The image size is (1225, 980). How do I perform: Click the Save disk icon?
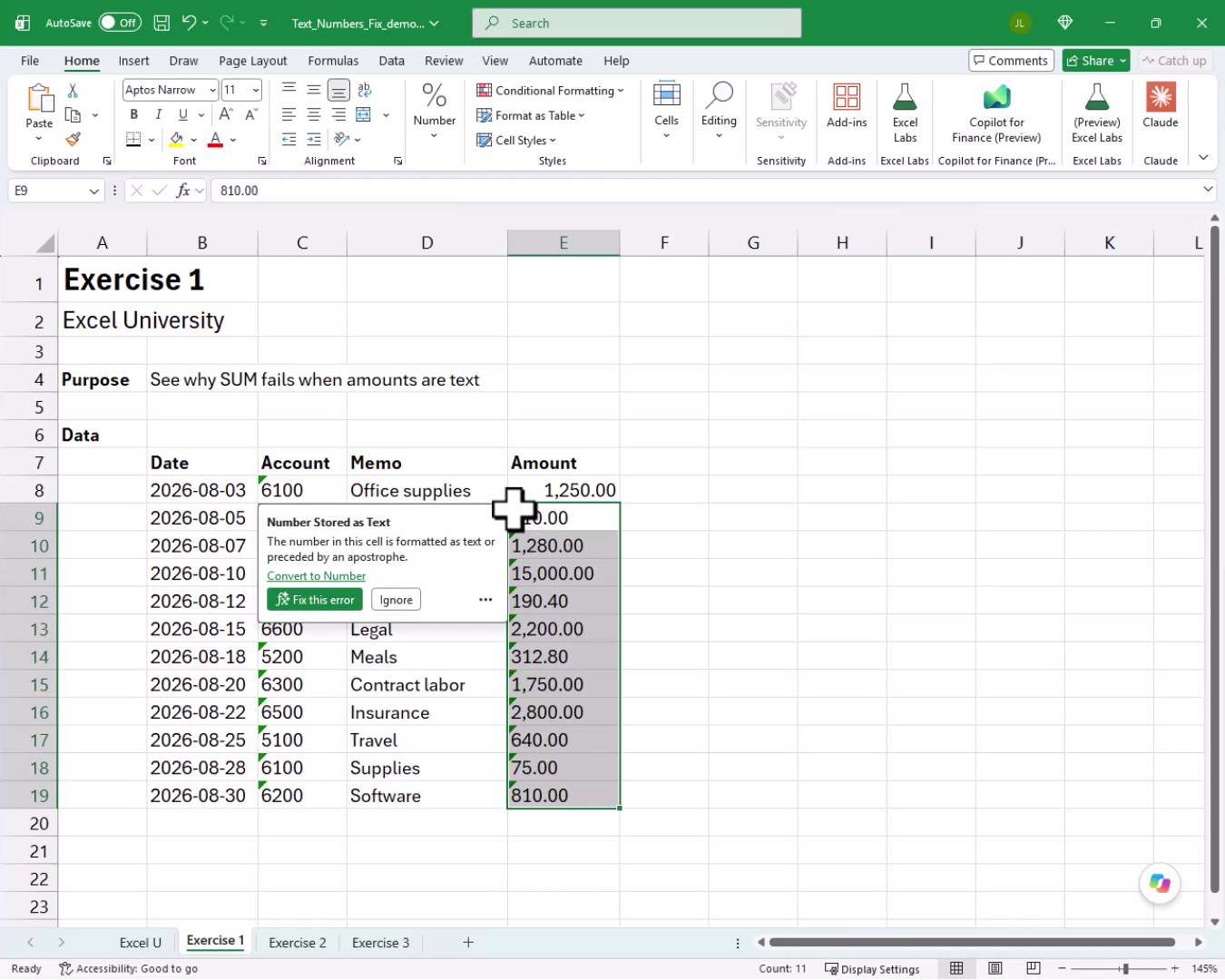(x=162, y=23)
